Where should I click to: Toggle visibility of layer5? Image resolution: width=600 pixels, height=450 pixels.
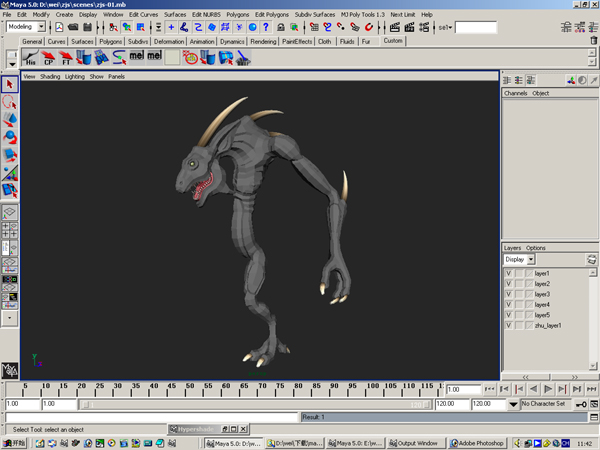click(x=509, y=315)
